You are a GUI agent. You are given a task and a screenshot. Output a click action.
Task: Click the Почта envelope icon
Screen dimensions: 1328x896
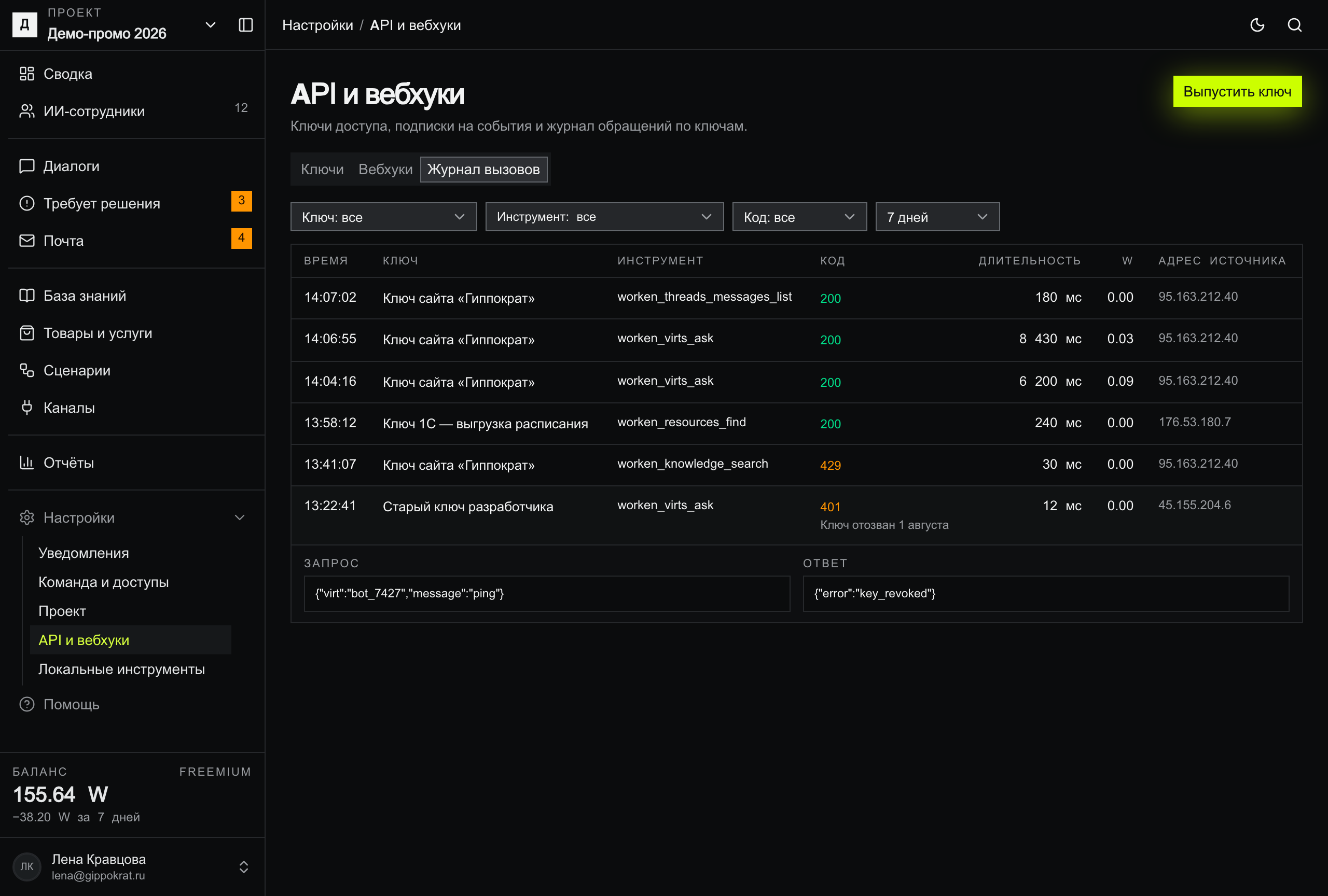point(27,241)
